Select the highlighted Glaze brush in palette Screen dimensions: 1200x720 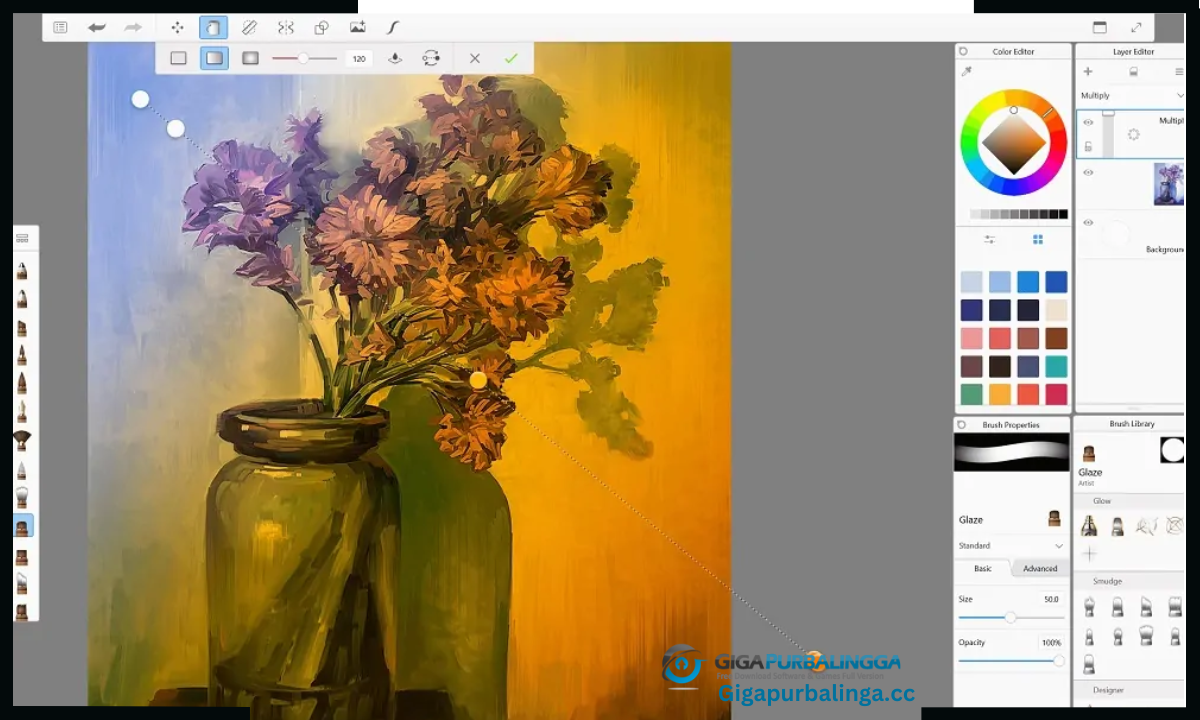point(22,526)
